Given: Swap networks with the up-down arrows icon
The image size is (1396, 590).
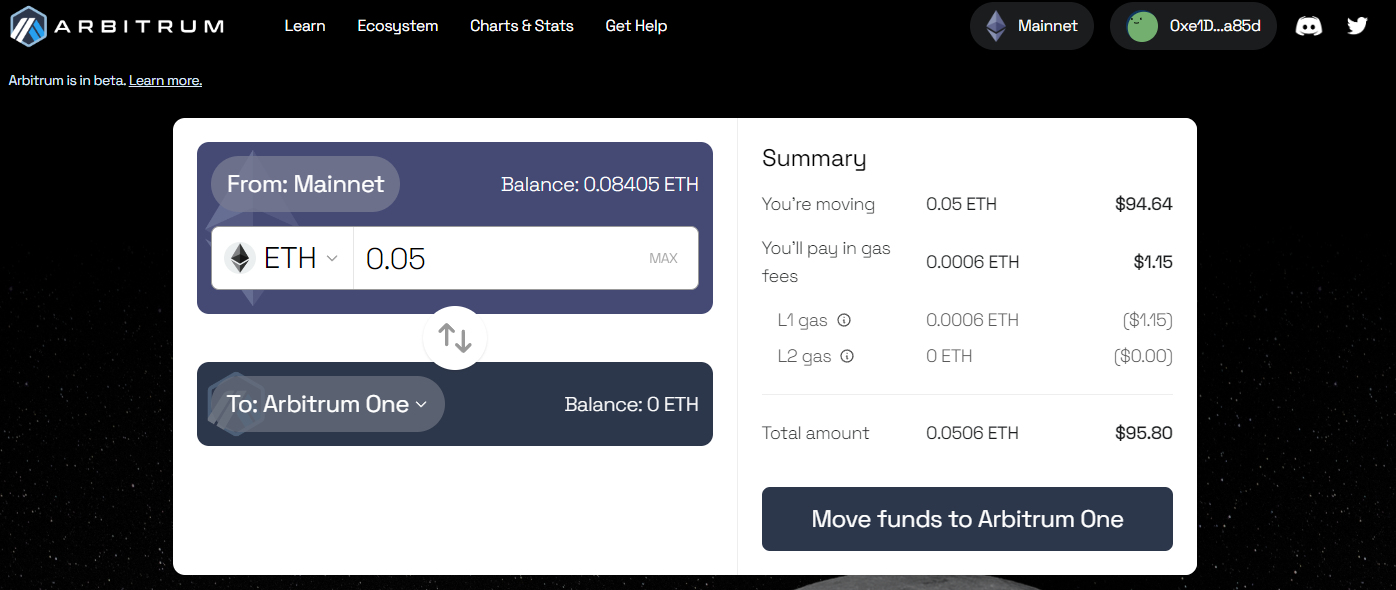Looking at the screenshot, I should coord(455,338).
